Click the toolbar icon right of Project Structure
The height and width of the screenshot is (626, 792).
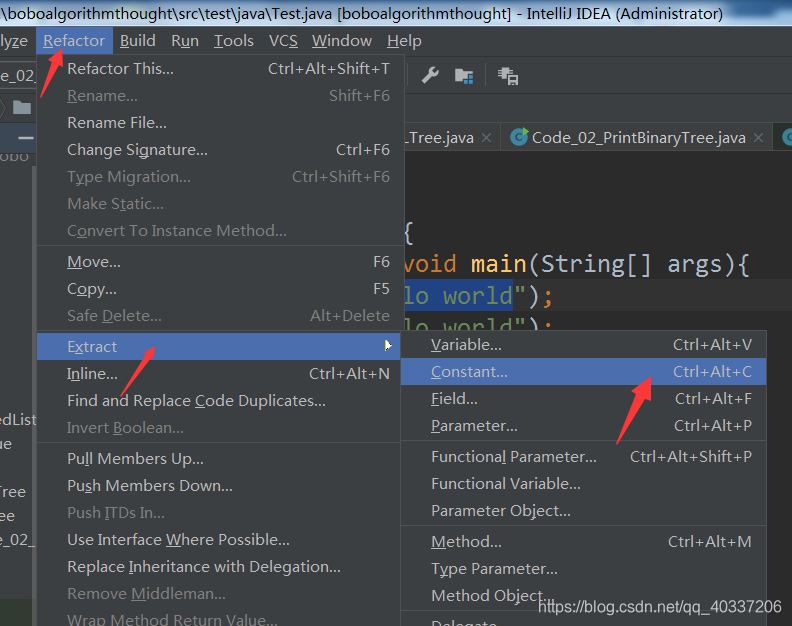508,76
